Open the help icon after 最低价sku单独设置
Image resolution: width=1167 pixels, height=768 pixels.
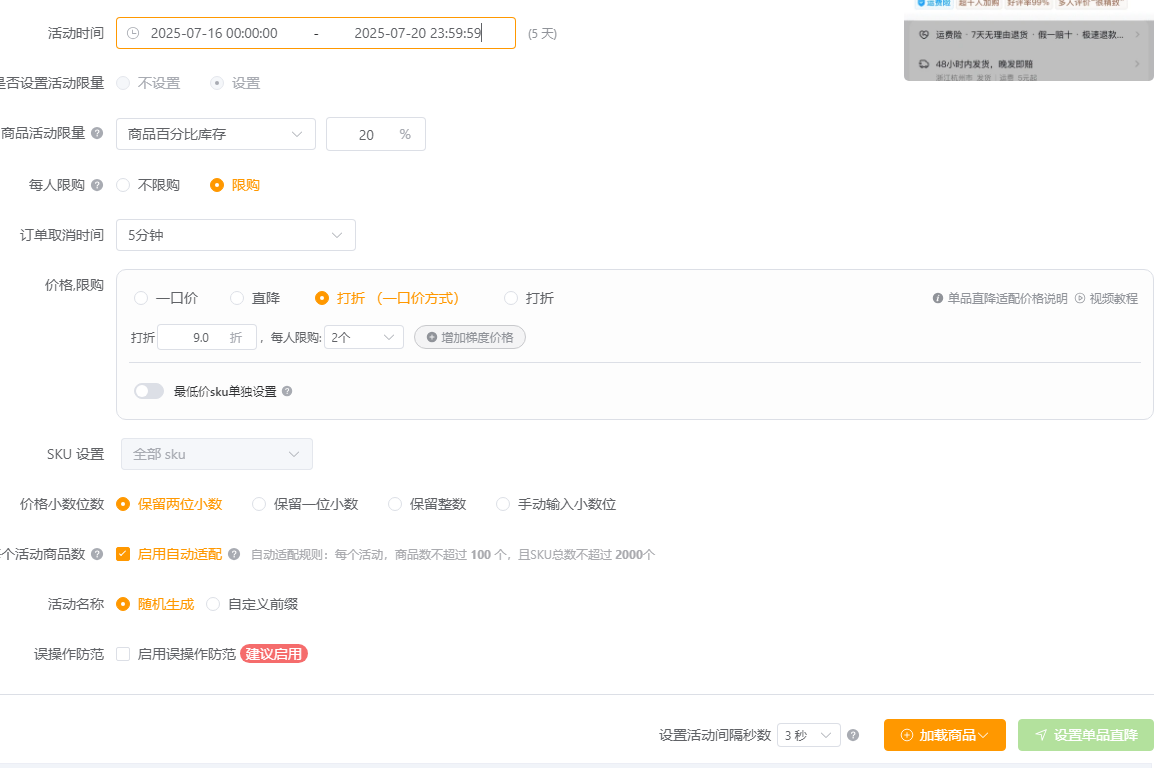[287, 391]
